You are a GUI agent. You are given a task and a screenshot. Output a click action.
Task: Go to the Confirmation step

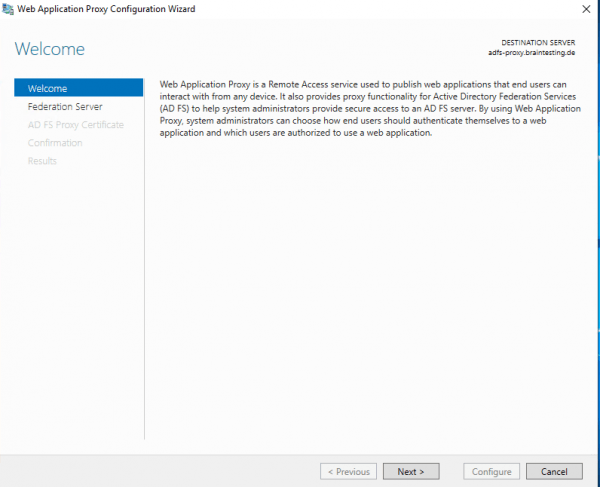(55, 143)
